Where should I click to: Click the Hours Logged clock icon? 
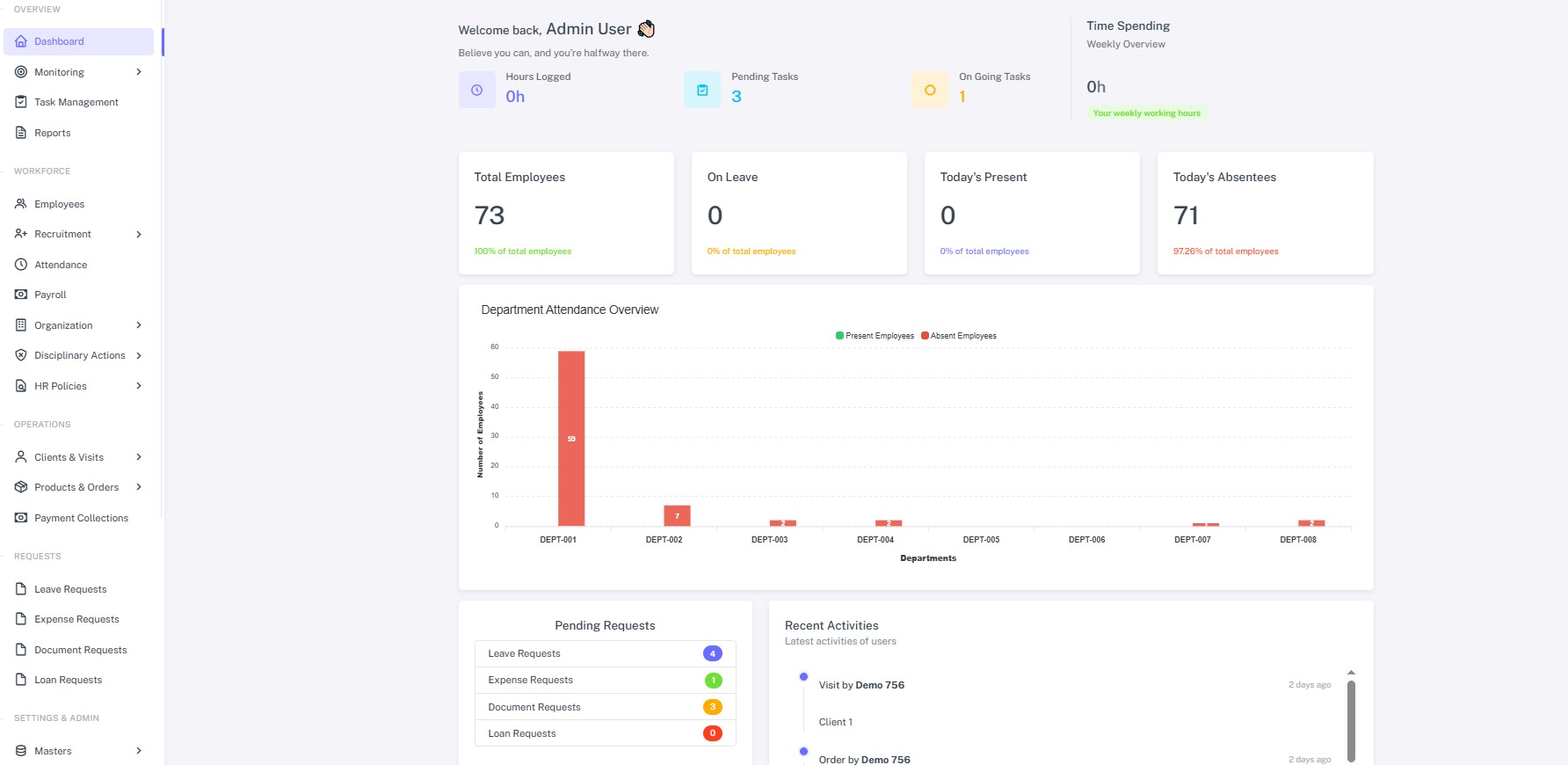(x=476, y=90)
